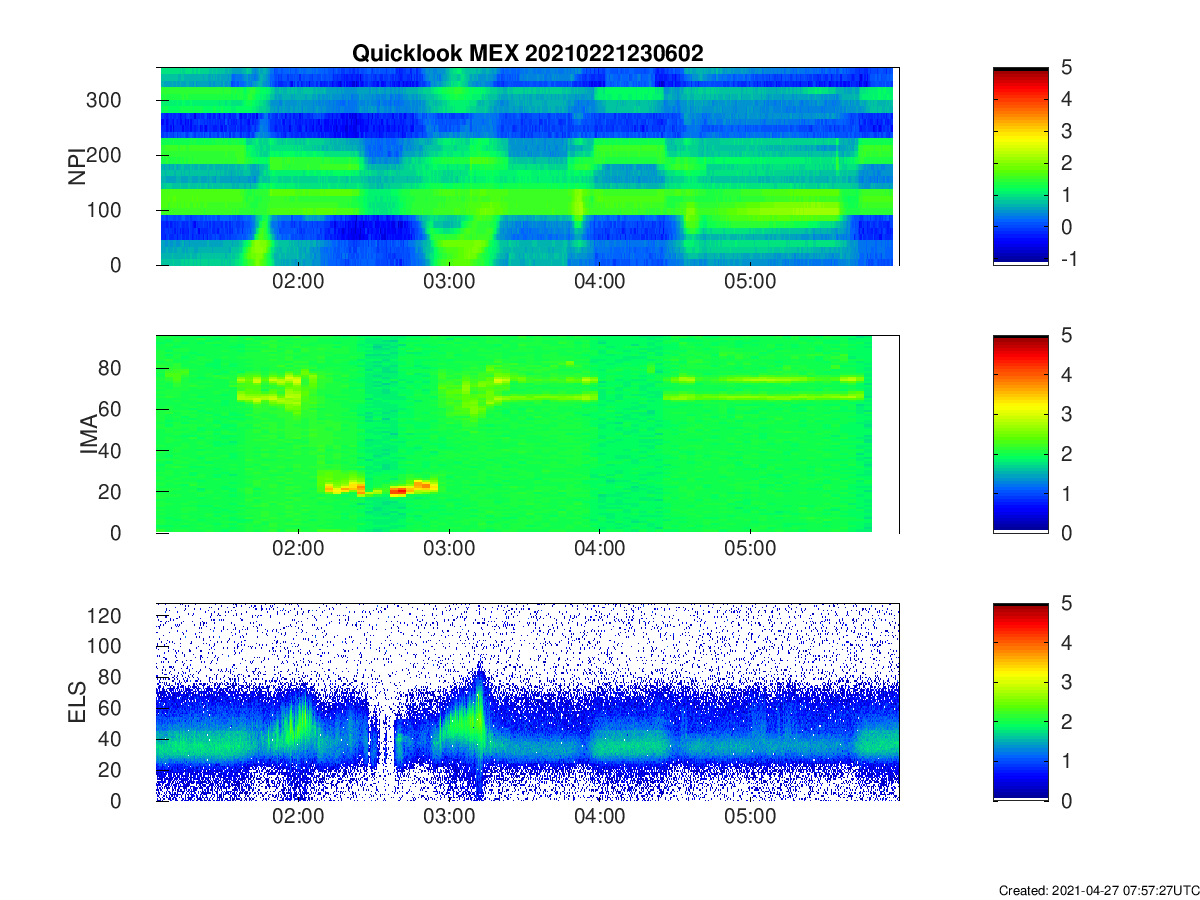The width and height of the screenshot is (1200, 900).
Task: Click the ELS panel's colorbar
Action: pos(1020,702)
